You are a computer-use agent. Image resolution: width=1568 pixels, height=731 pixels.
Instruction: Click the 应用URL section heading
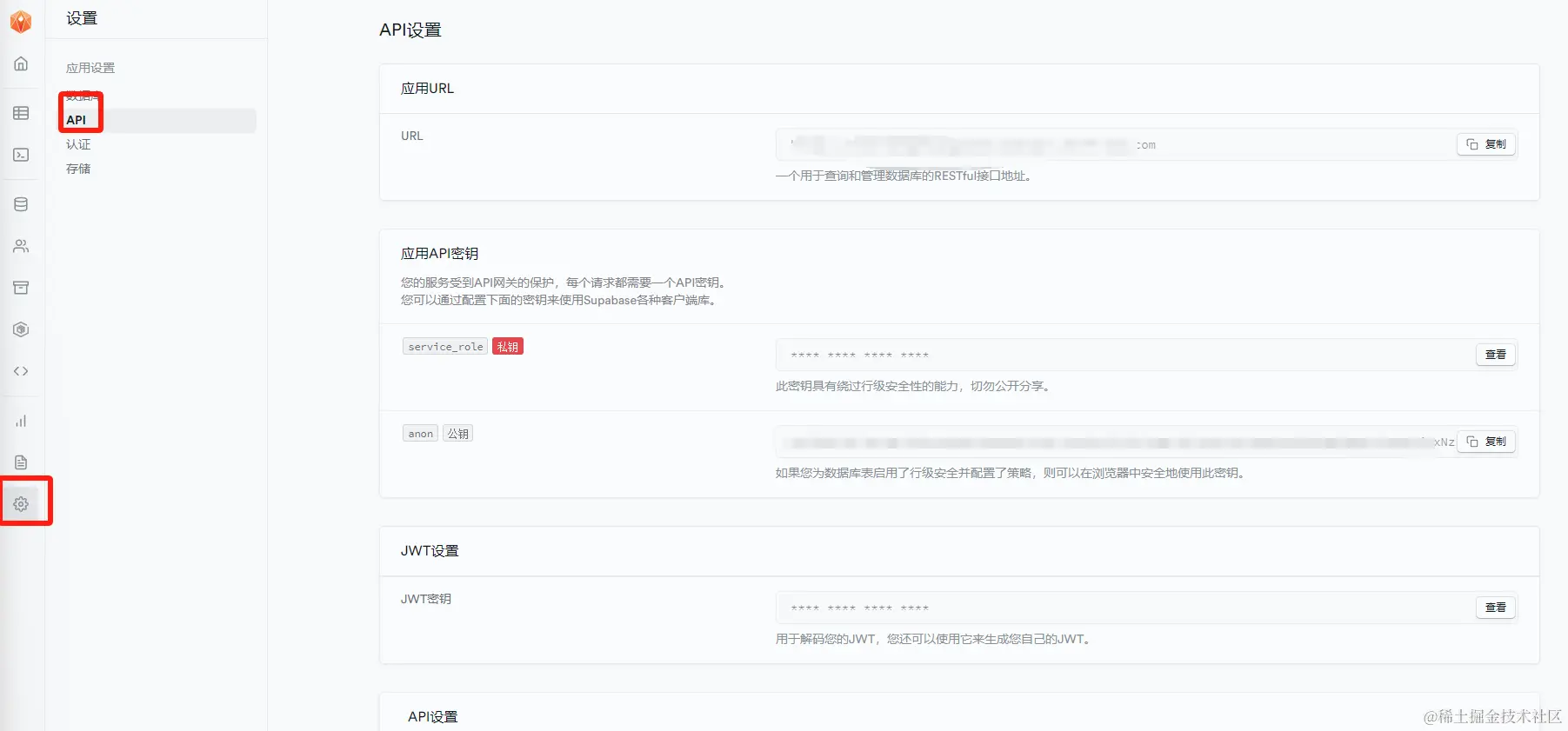click(x=427, y=89)
